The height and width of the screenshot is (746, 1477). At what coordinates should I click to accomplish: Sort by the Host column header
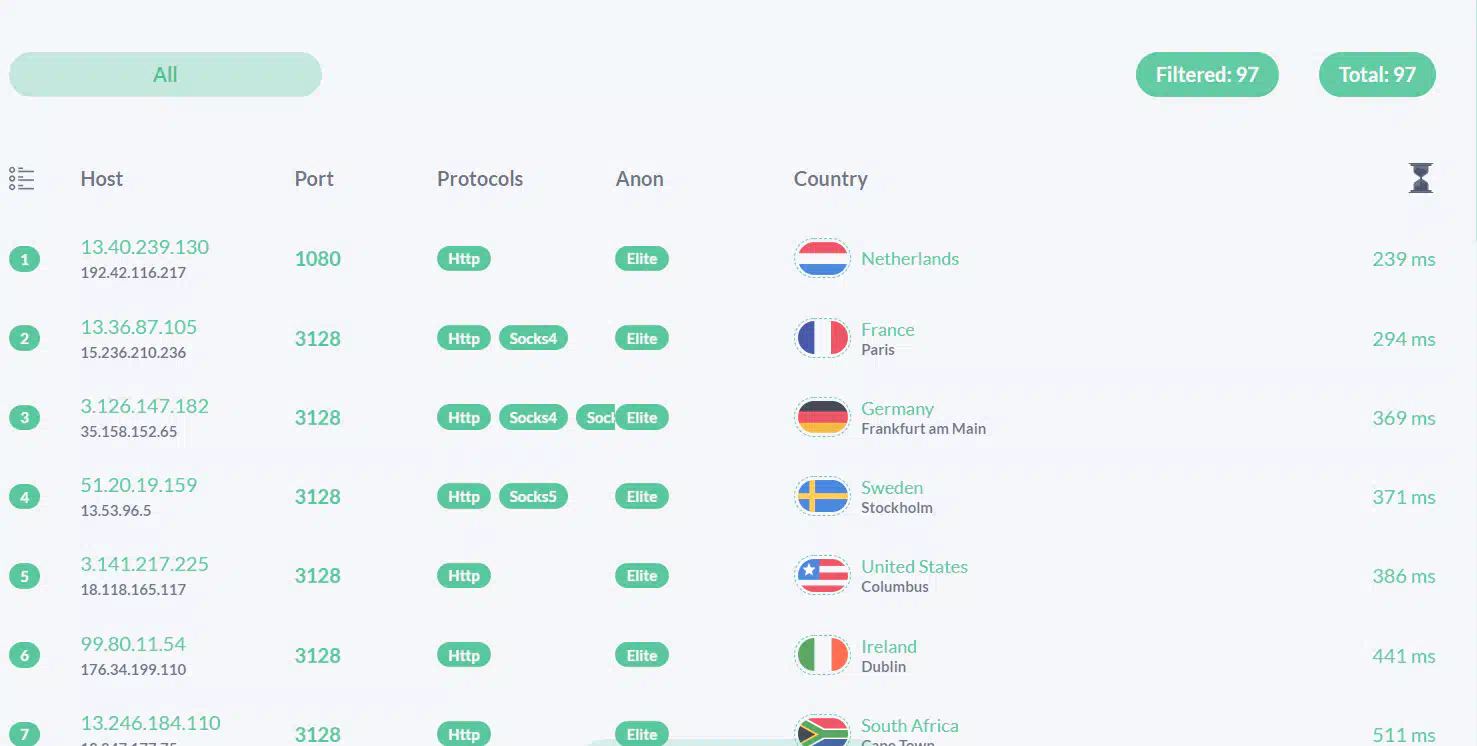[x=102, y=179]
